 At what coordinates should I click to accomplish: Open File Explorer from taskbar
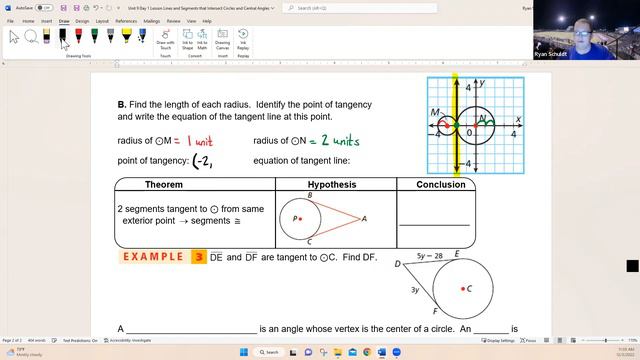338,352
